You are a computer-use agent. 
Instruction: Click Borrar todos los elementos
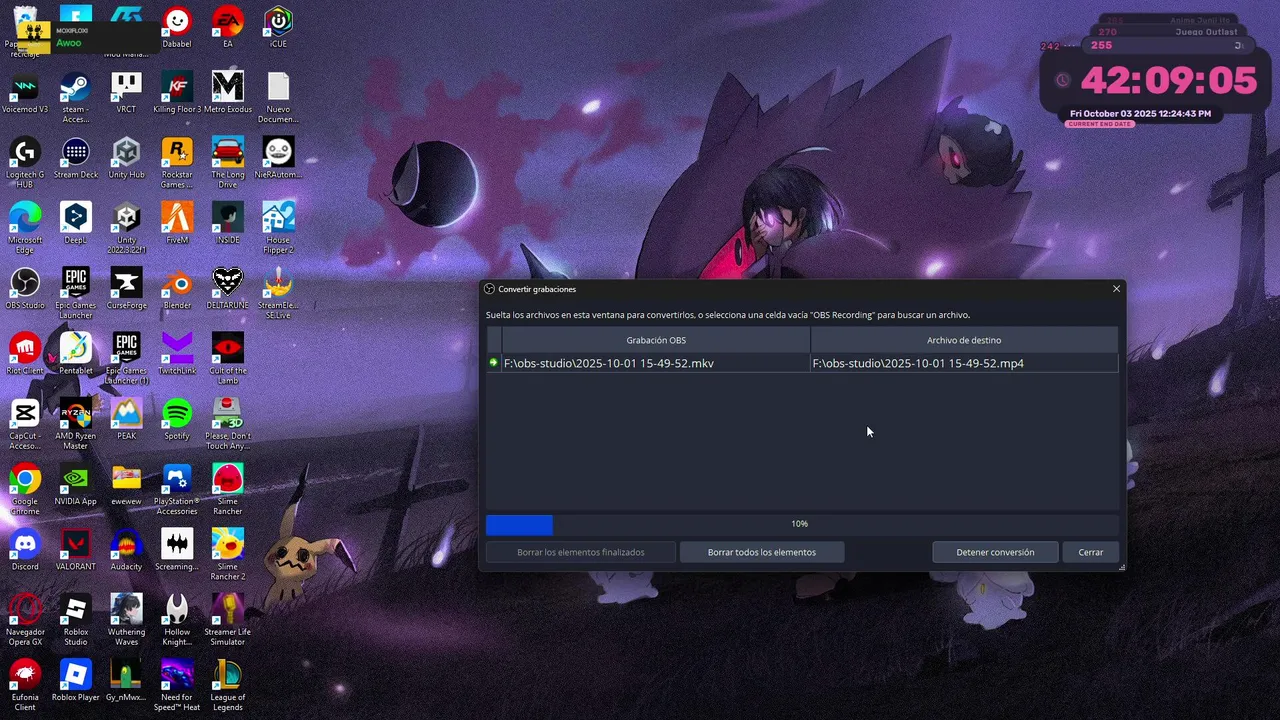pos(762,552)
